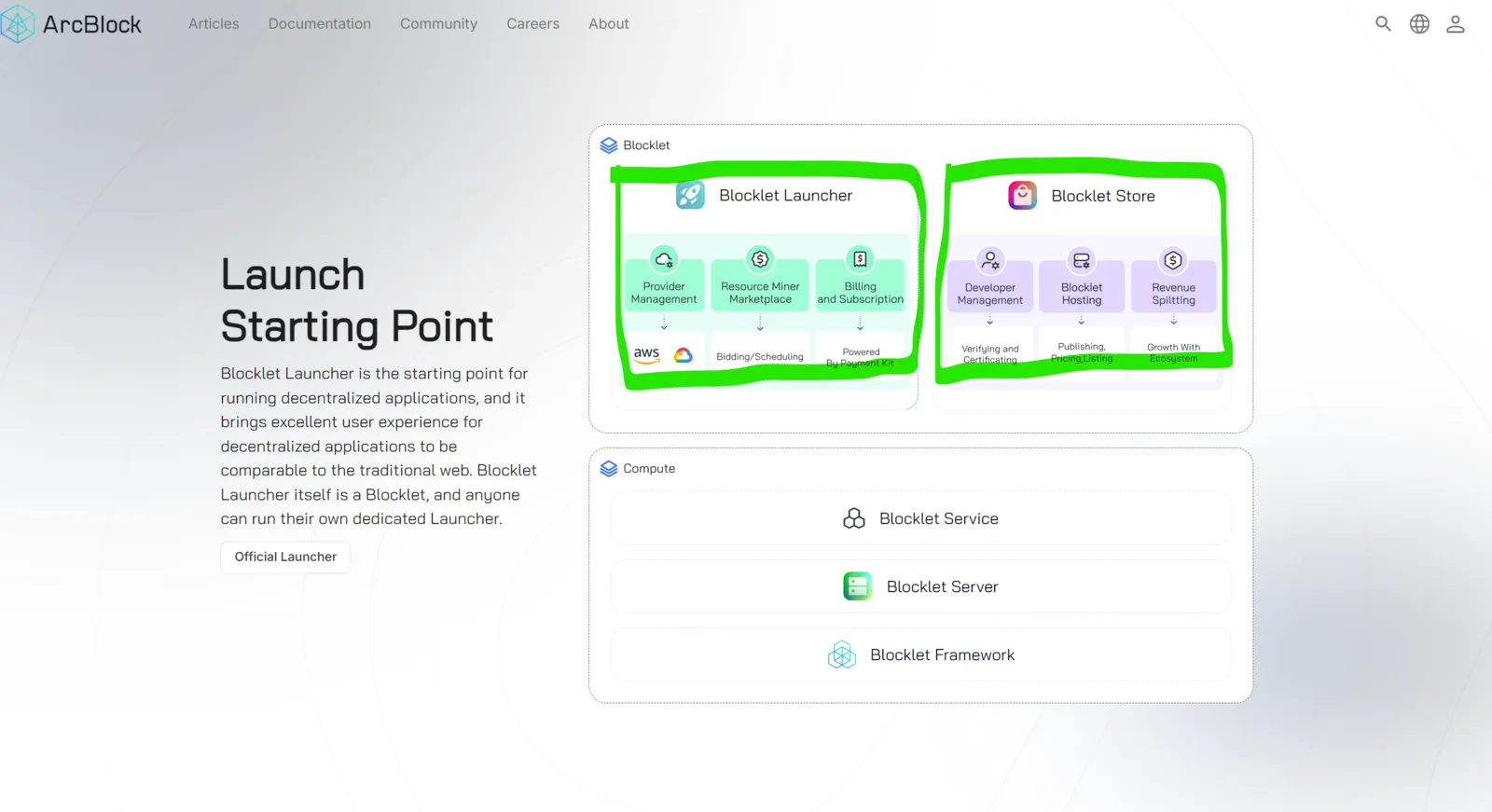This screenshot has width=1492, height=812.
Task: Open the About menu item
Action: point(609,24)
